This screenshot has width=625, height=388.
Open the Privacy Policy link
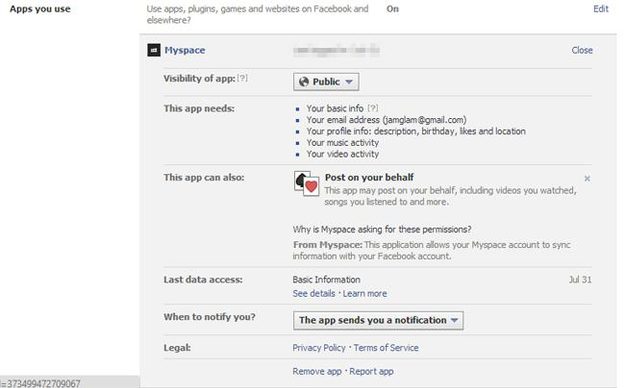coord(319,348)
